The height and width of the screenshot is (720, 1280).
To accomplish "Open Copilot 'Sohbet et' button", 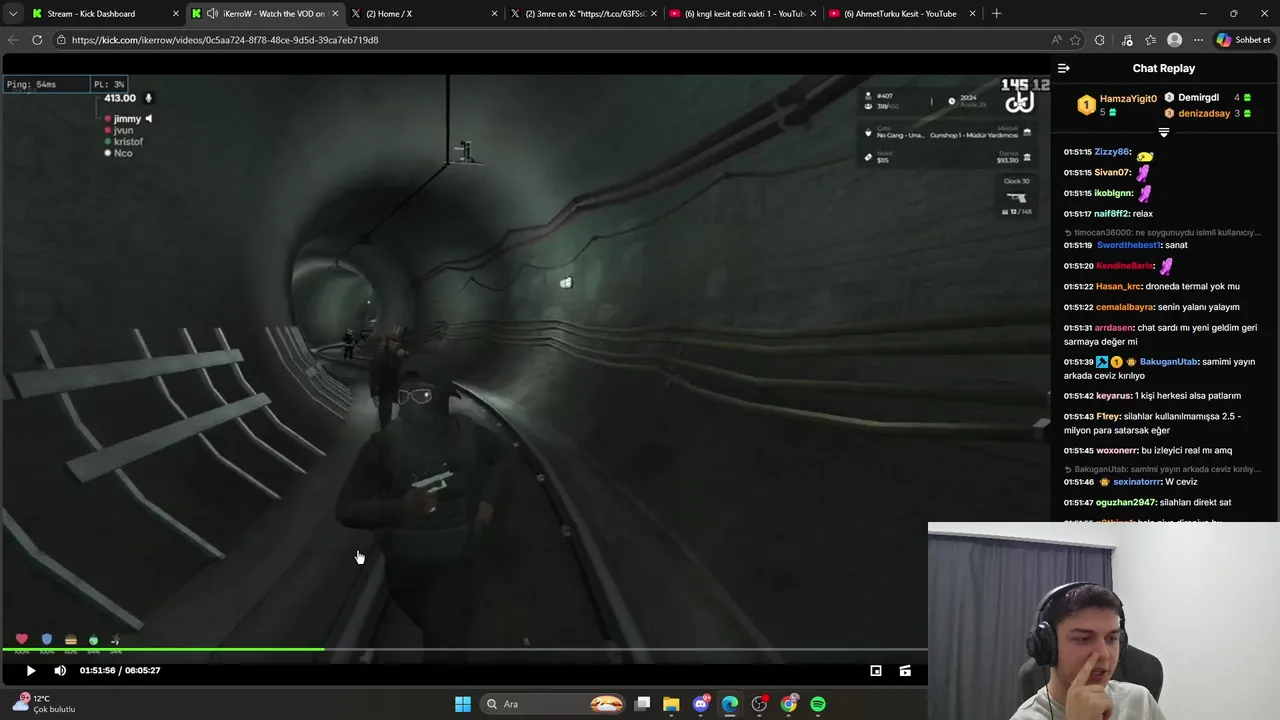I will pyautogui.click(x=1244, y=40).
